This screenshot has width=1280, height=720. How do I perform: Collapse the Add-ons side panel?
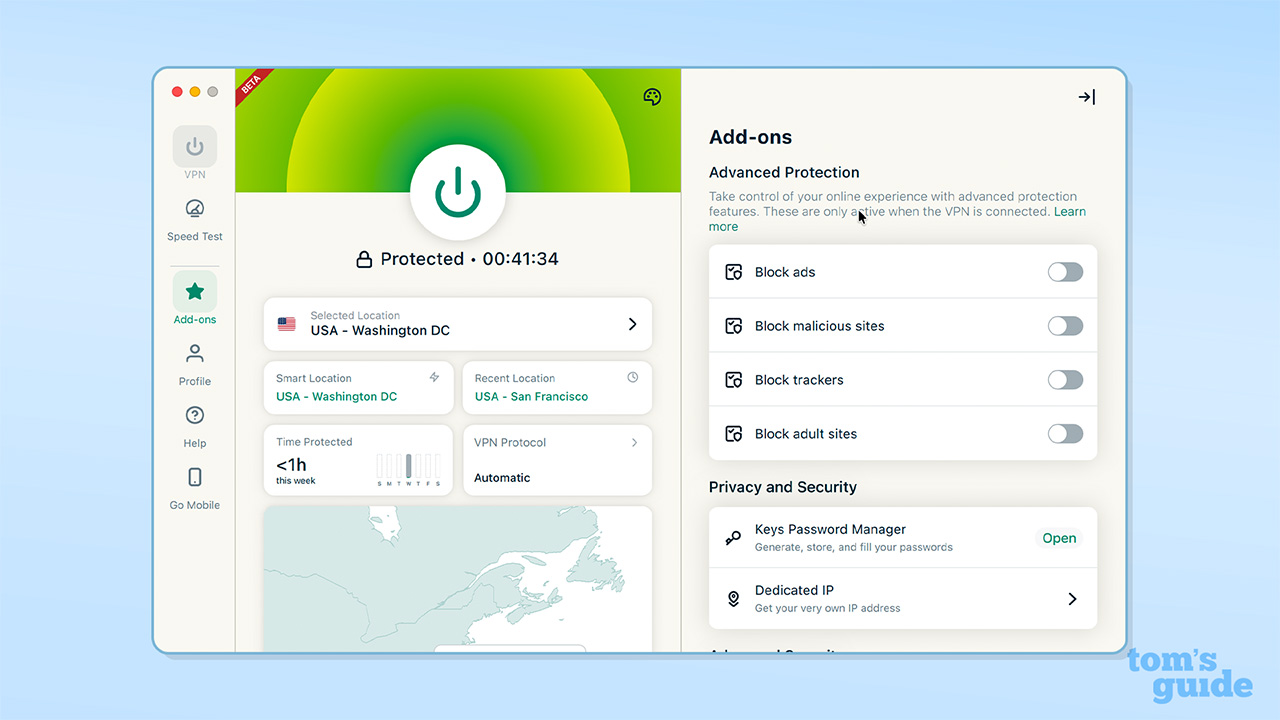1086,97
